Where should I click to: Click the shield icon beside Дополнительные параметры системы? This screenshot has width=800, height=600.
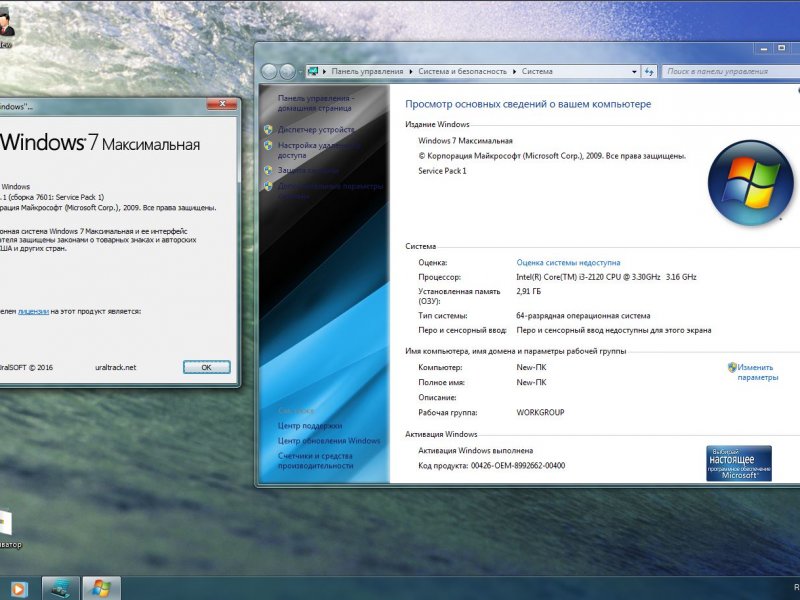click(x=268, y=186)
